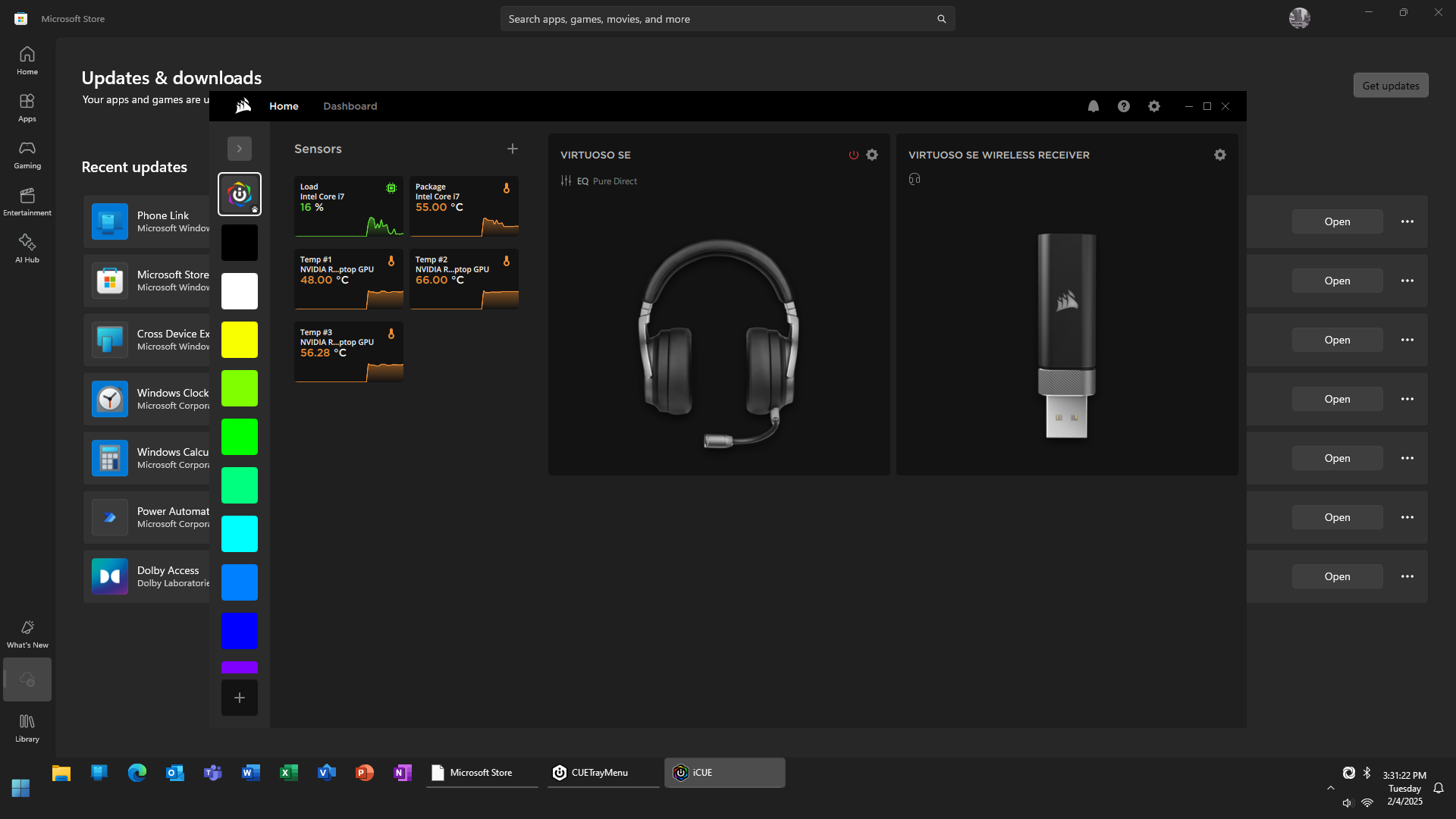1456x819 pixels.
Task: Click the CPU chip icon on Load sensor
Action: point(391,188)
